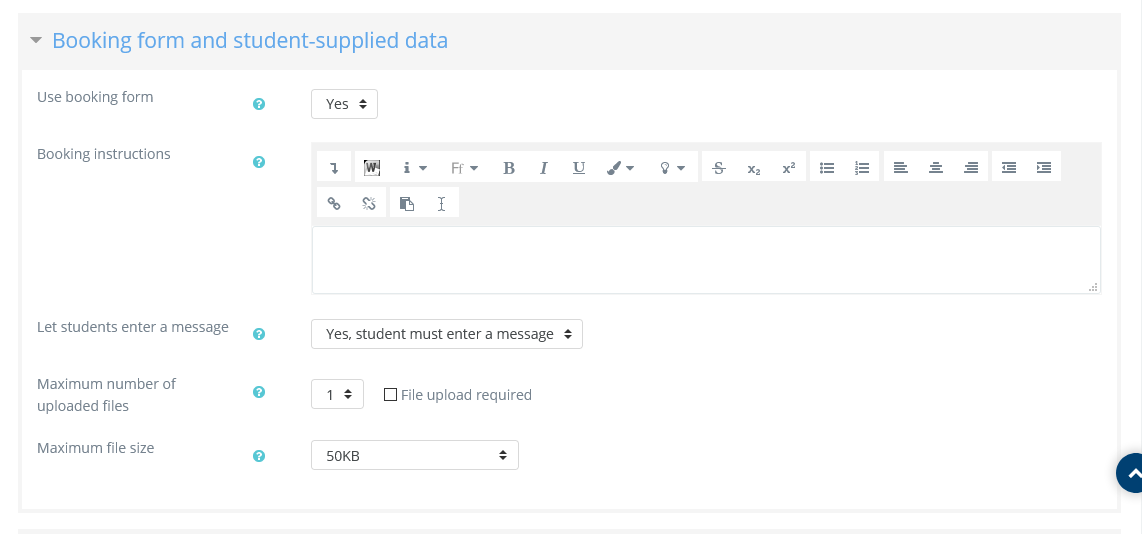Toggle bold formatting in the editor
The image size is (1142, 534).
pyautogui.click(x=509, y=168)
